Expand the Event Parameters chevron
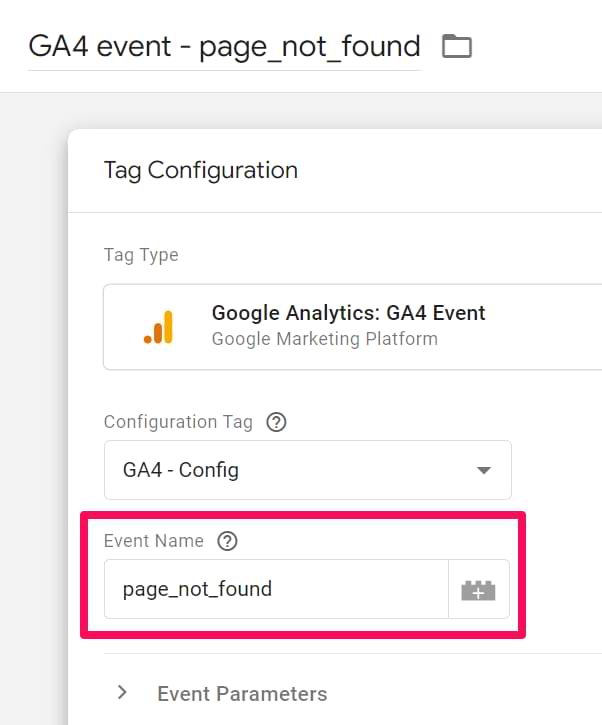This screenshot has height=725, width=602. click(x=122, y=693)
